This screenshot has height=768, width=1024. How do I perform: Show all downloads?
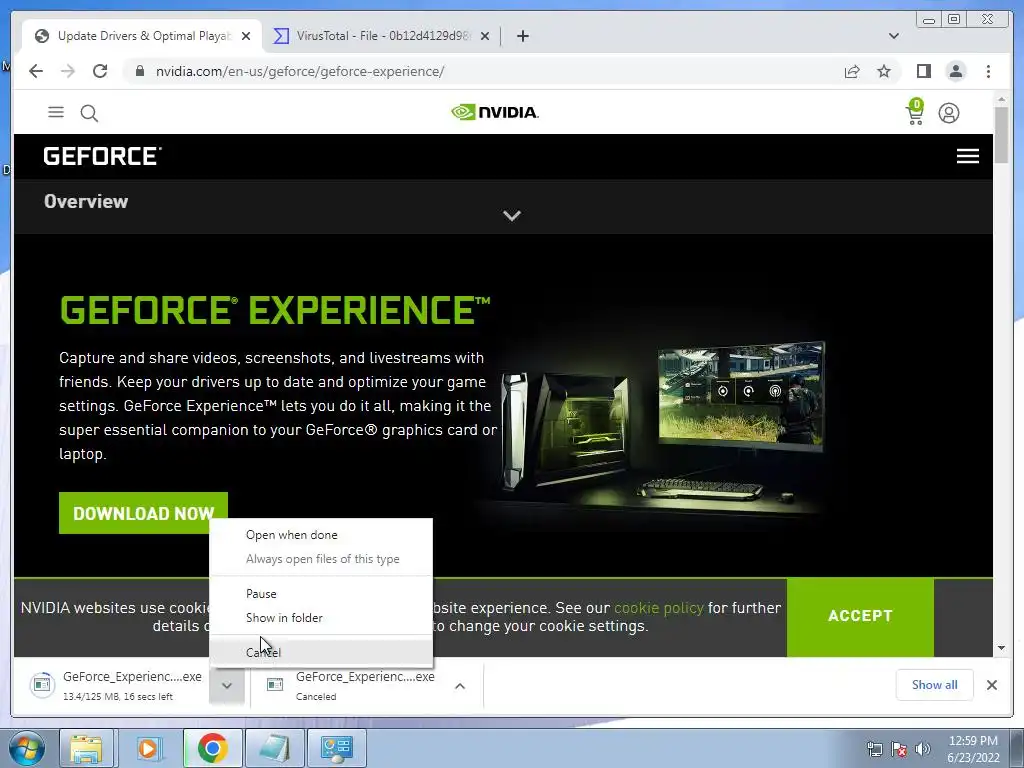coord(935,684)
